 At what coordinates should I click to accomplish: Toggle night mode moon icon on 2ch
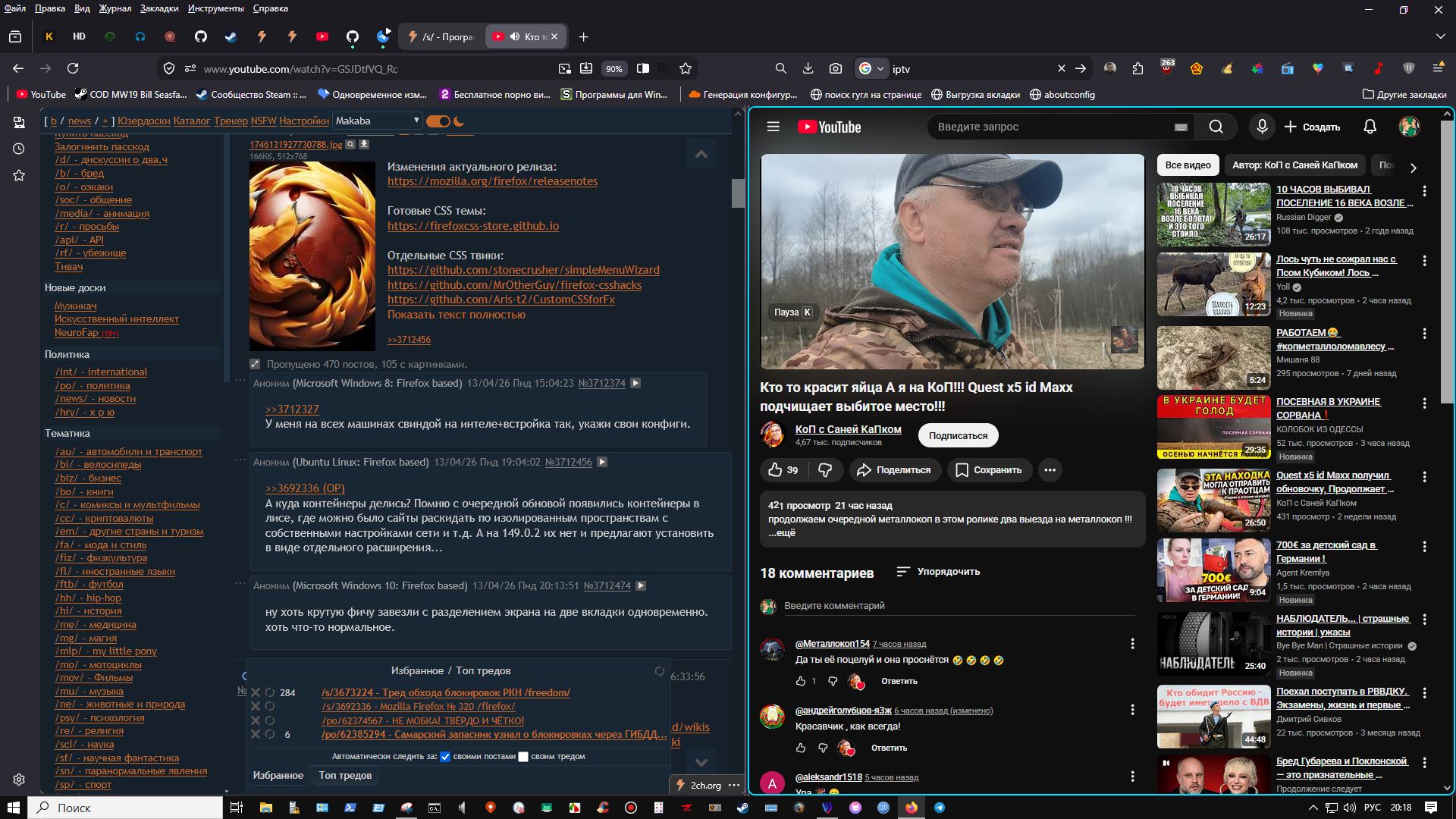459,121
